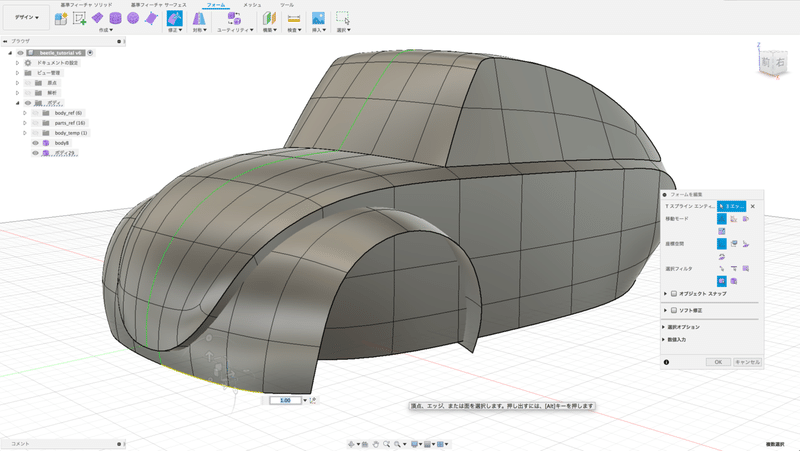The image size is (800, 451).
Task: Enable the ソフト修正 checkbox
Action: [673, 311]
